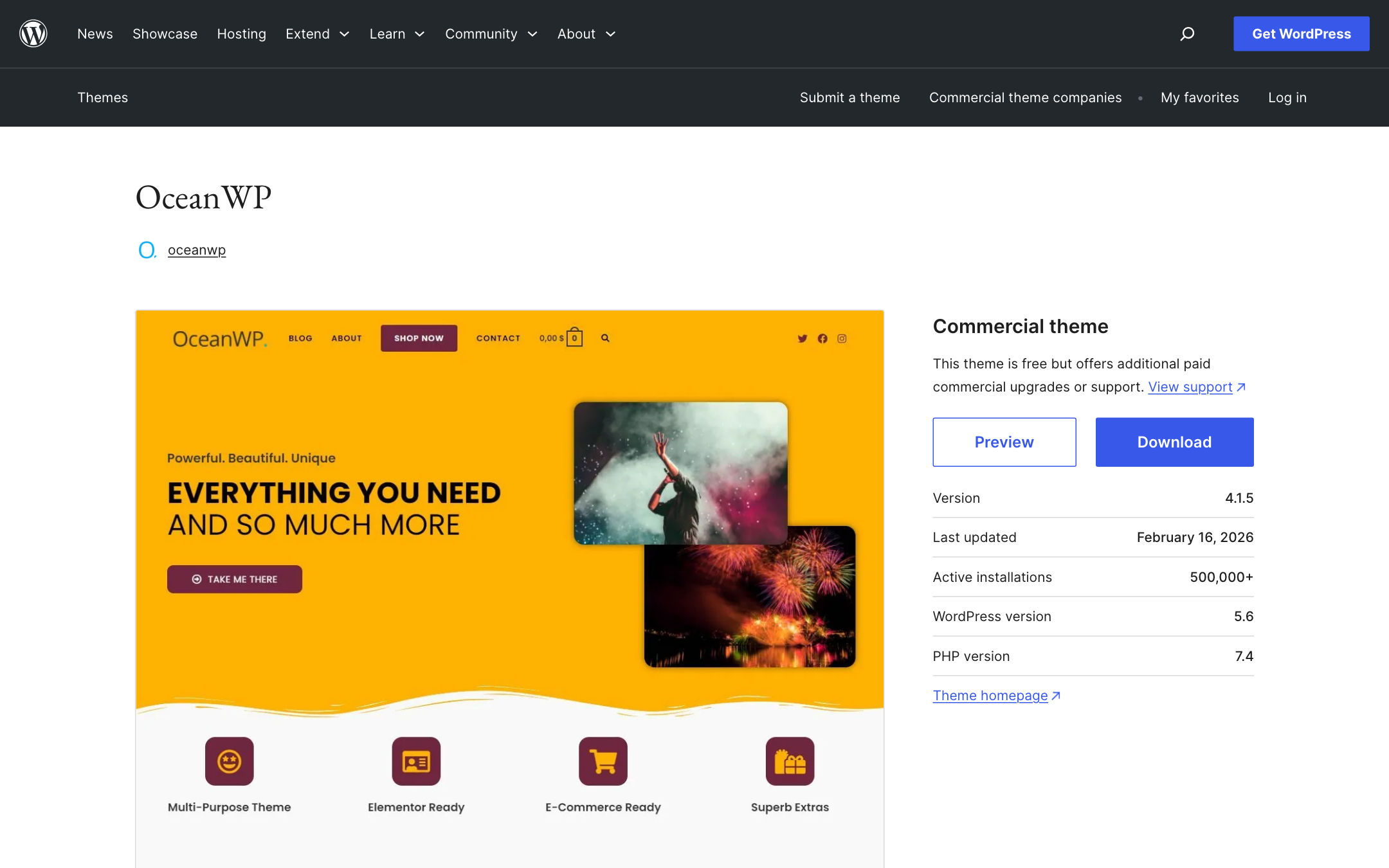Click the Twitter icon in the theme preview
Screen dimensions: 1389x868
click(x=802, y=338)
